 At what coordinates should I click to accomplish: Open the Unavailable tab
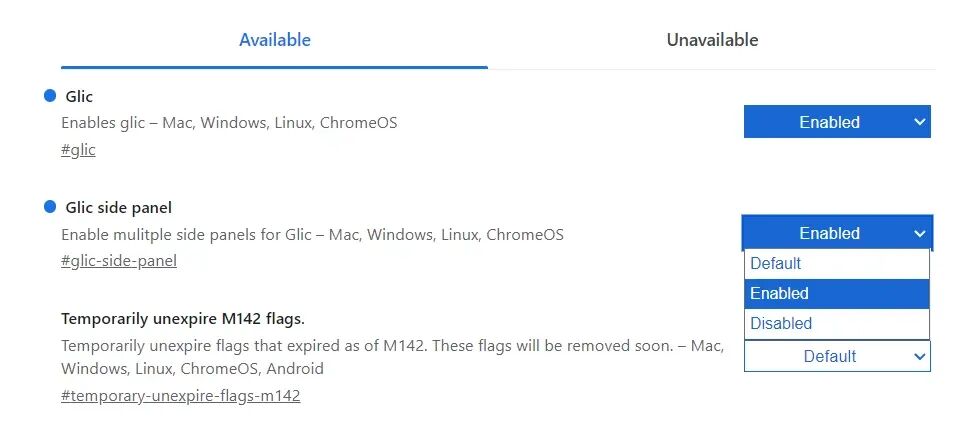(x=712, y=41)
